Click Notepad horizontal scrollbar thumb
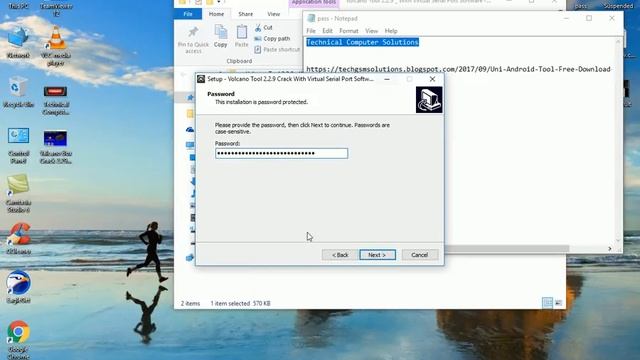 click(x=506, y=248)
